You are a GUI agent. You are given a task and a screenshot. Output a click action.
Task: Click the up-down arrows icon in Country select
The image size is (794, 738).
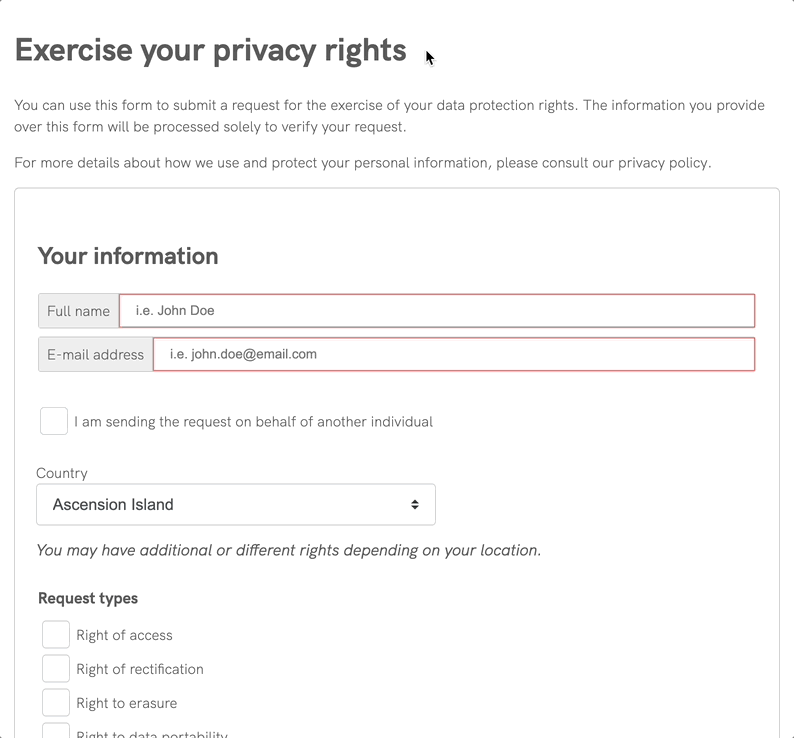point(415,505)
